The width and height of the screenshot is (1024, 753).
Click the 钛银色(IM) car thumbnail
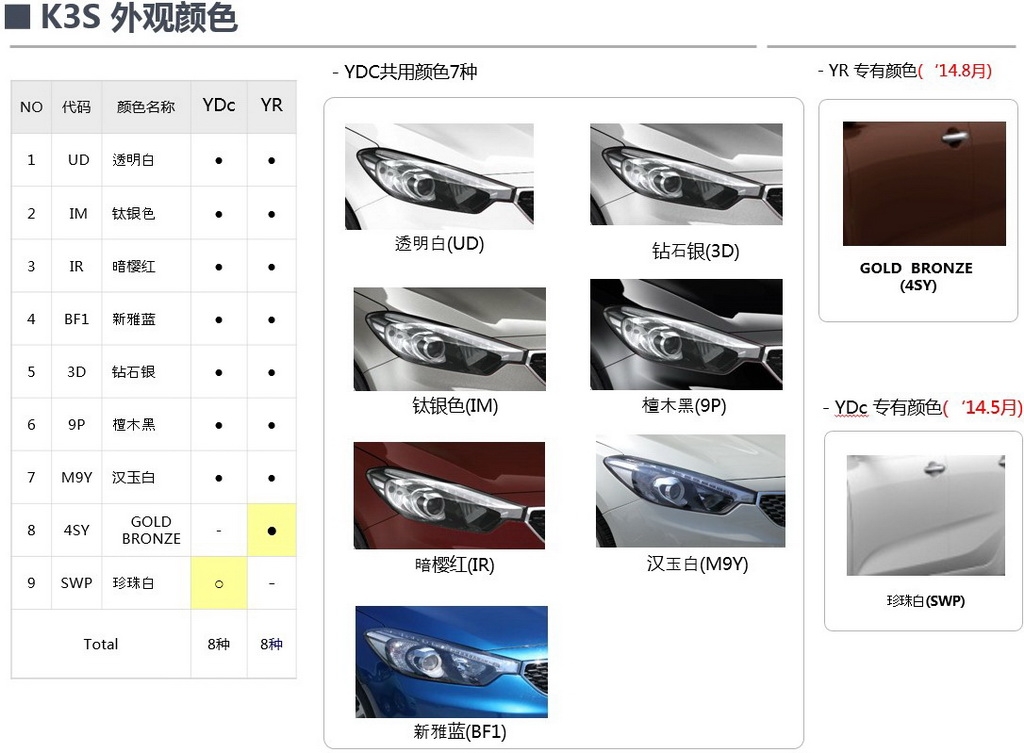[x=449, y=339]
